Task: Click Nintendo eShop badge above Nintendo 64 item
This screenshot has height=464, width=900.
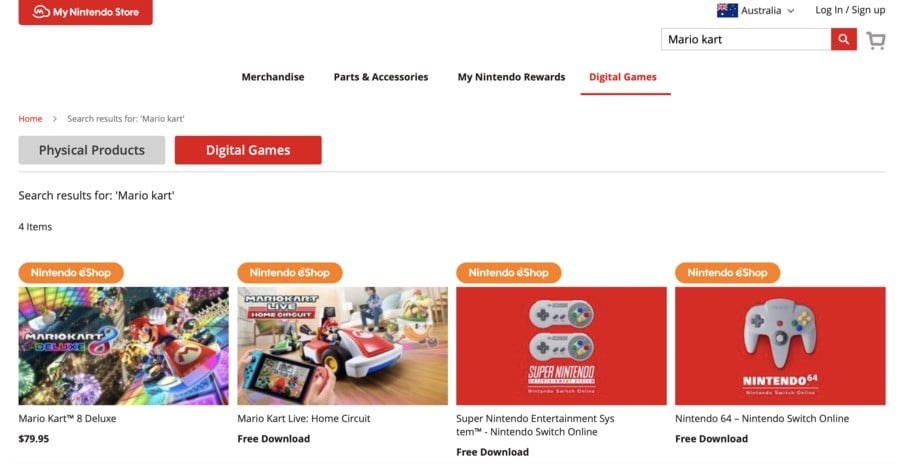Action: tap(727, 273)
